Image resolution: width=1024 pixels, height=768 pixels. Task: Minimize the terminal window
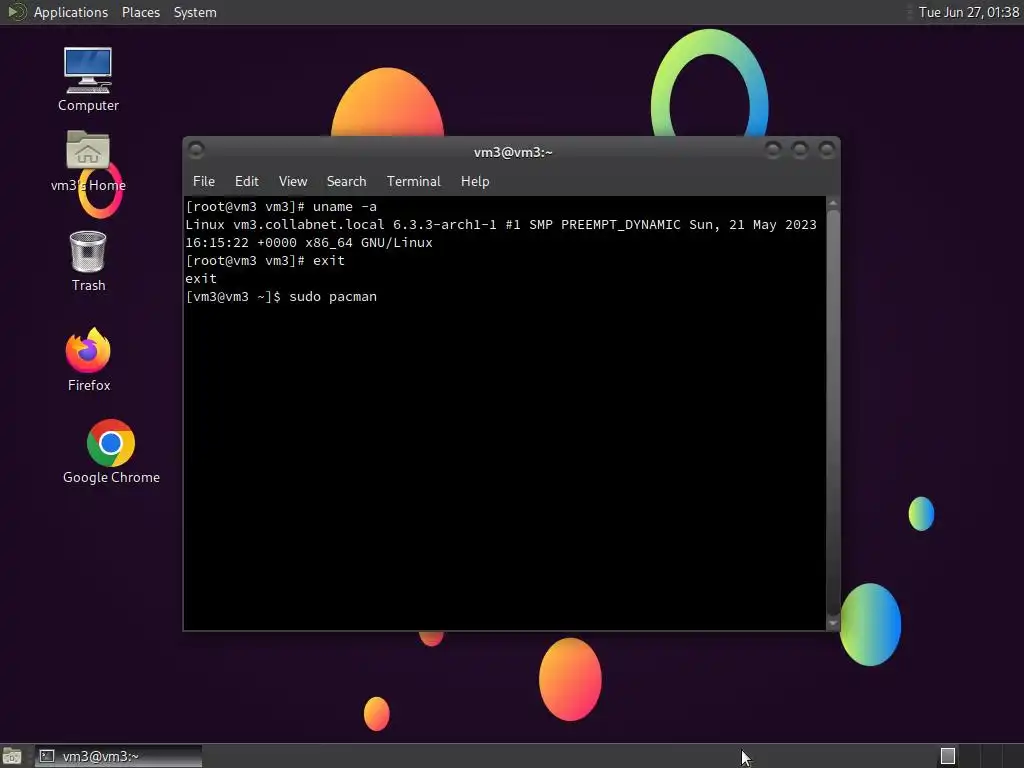click(x=773, y=150)
